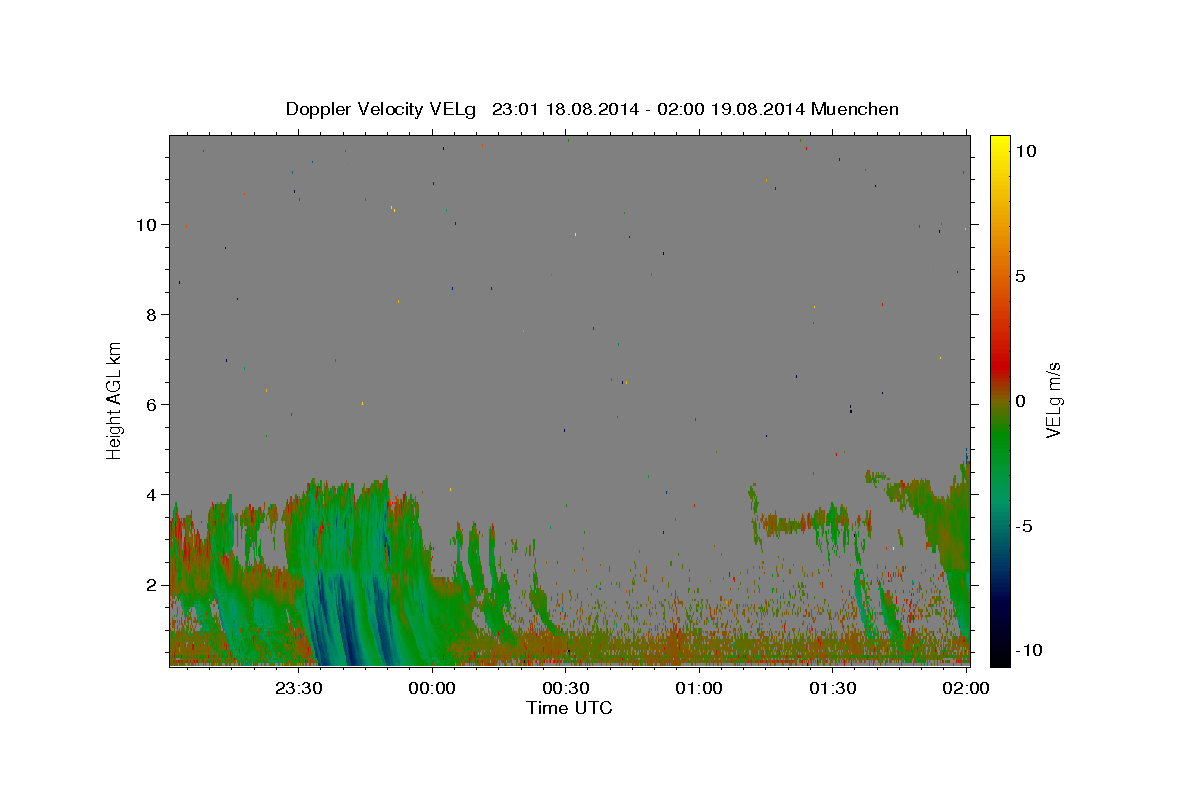The height and width of the screenshot is (800, 1200).
Task: Click the height axis label 4
Action: click(151, 494)
